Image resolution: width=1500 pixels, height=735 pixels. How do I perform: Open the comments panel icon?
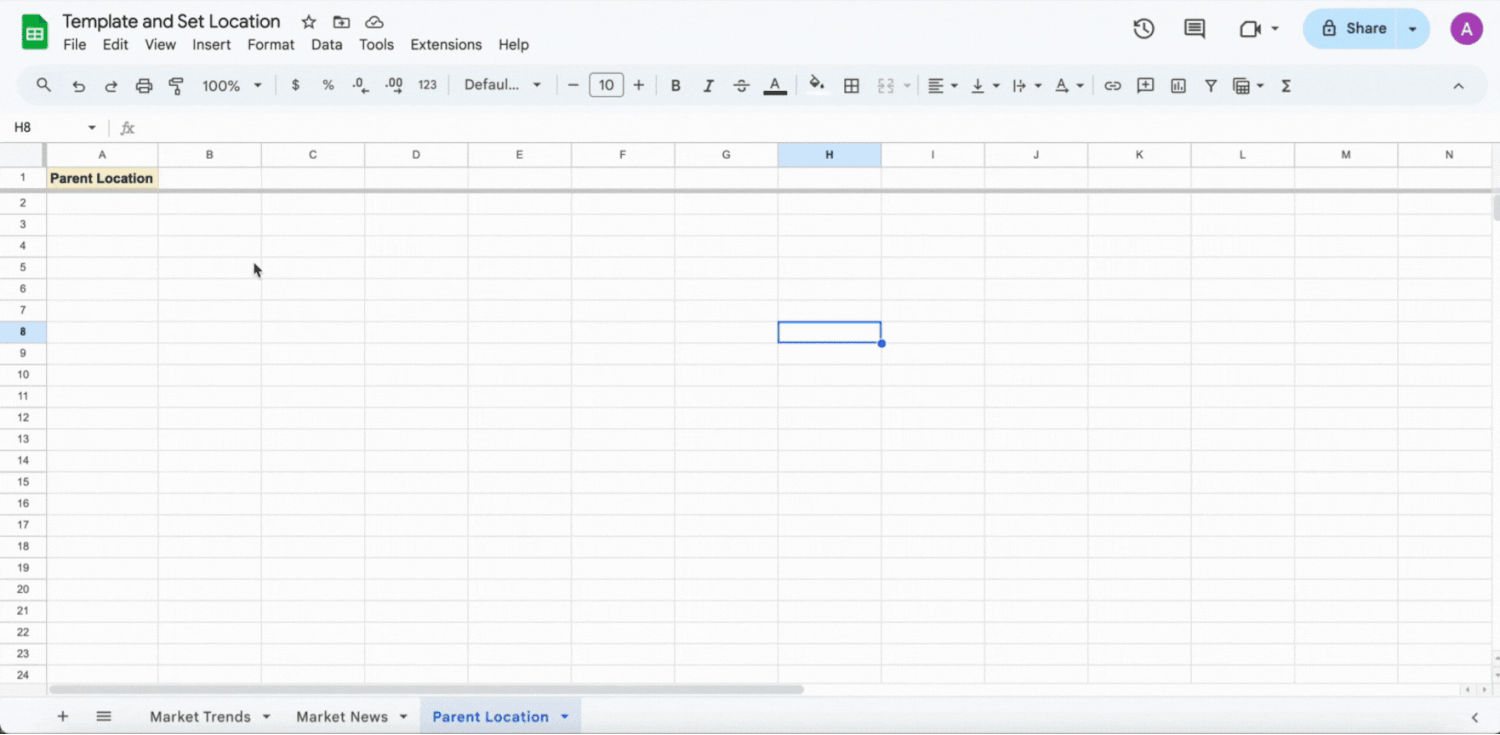[1194, 29]
